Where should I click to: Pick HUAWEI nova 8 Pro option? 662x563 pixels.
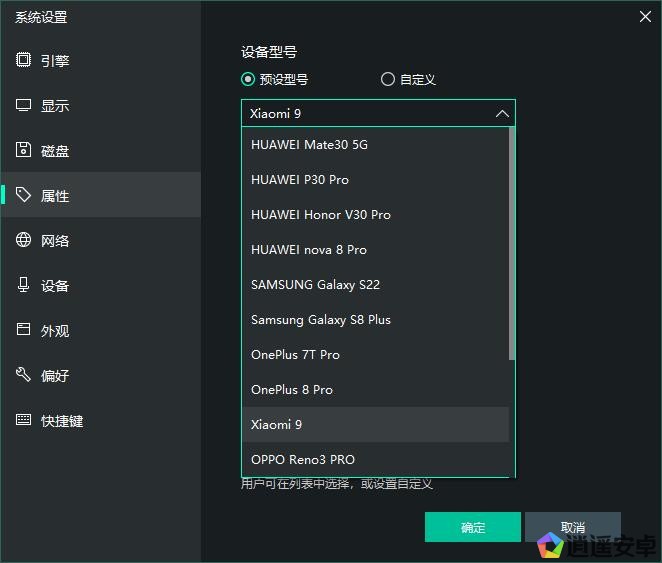pyautogui.click(x=376, y=250)
